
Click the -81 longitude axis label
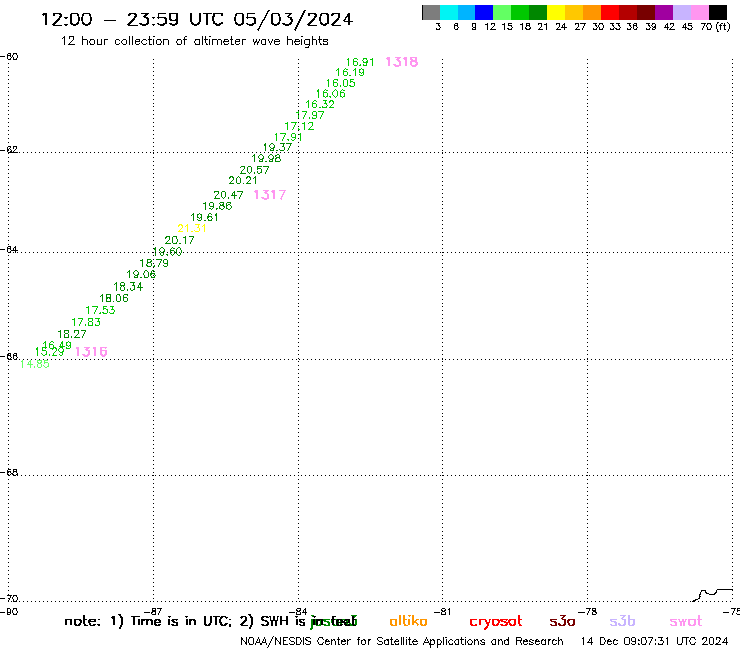(443, 612)
